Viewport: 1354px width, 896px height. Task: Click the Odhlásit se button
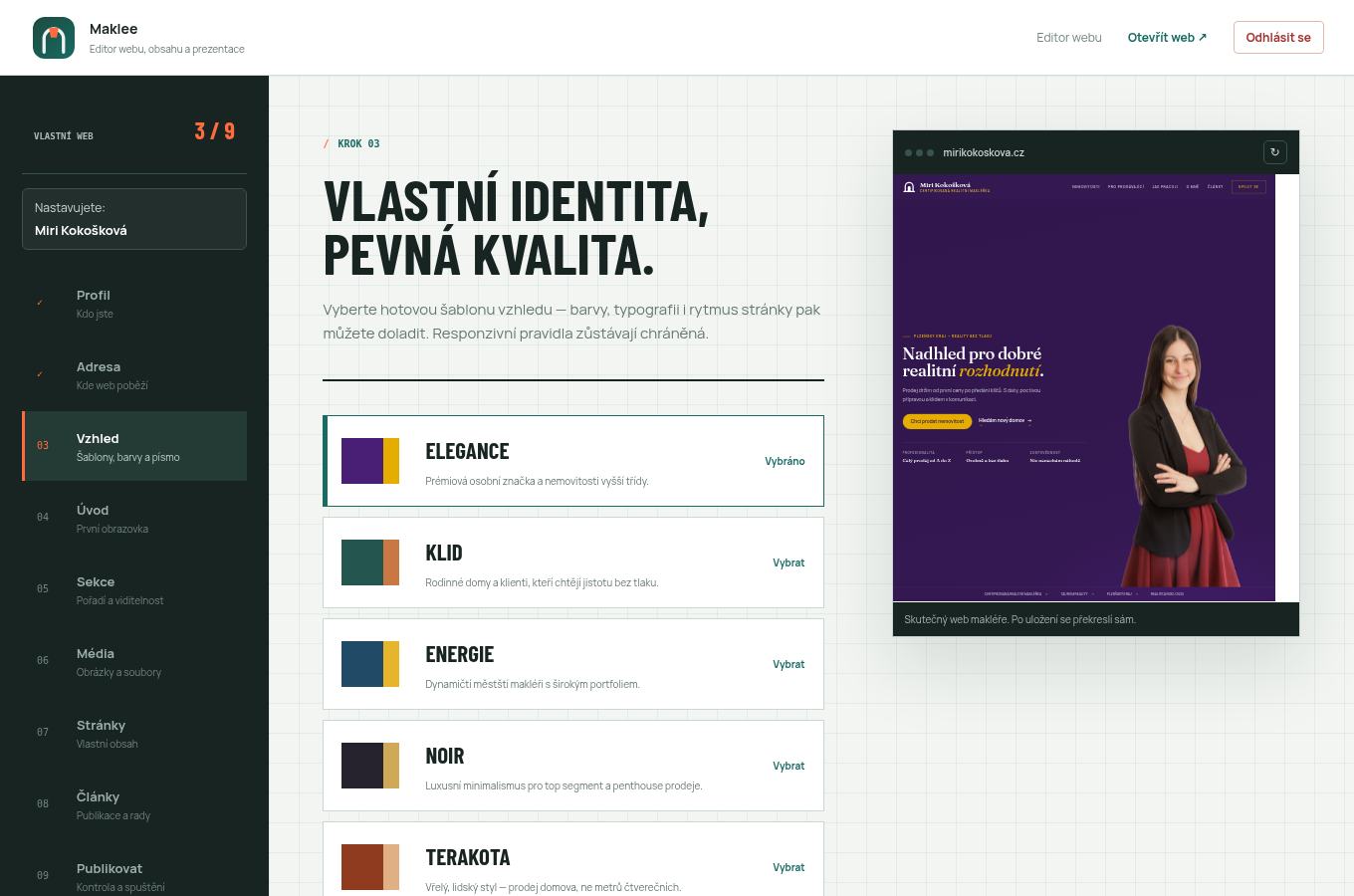1278,37
